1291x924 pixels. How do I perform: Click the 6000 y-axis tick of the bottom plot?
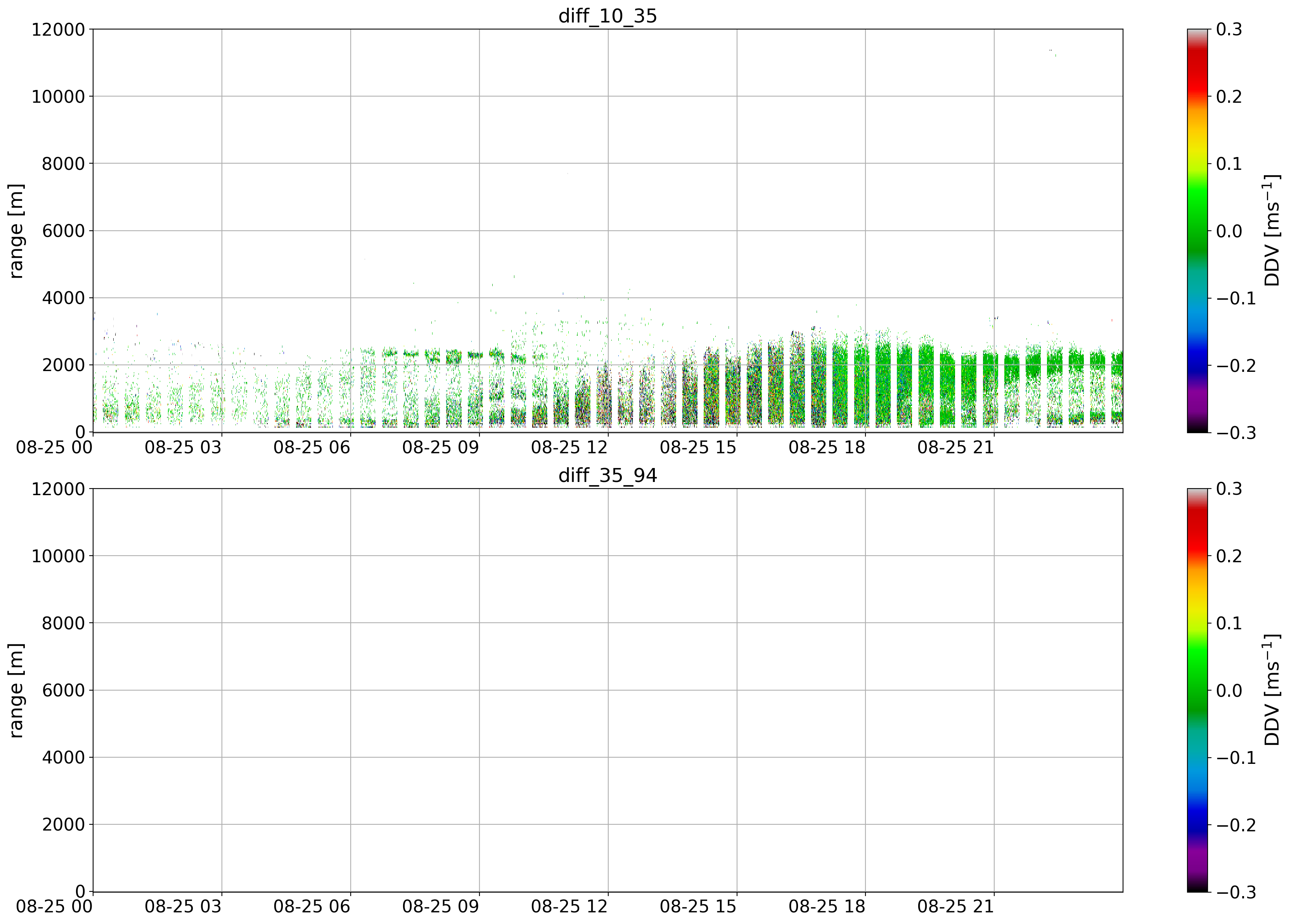(64, 690)
